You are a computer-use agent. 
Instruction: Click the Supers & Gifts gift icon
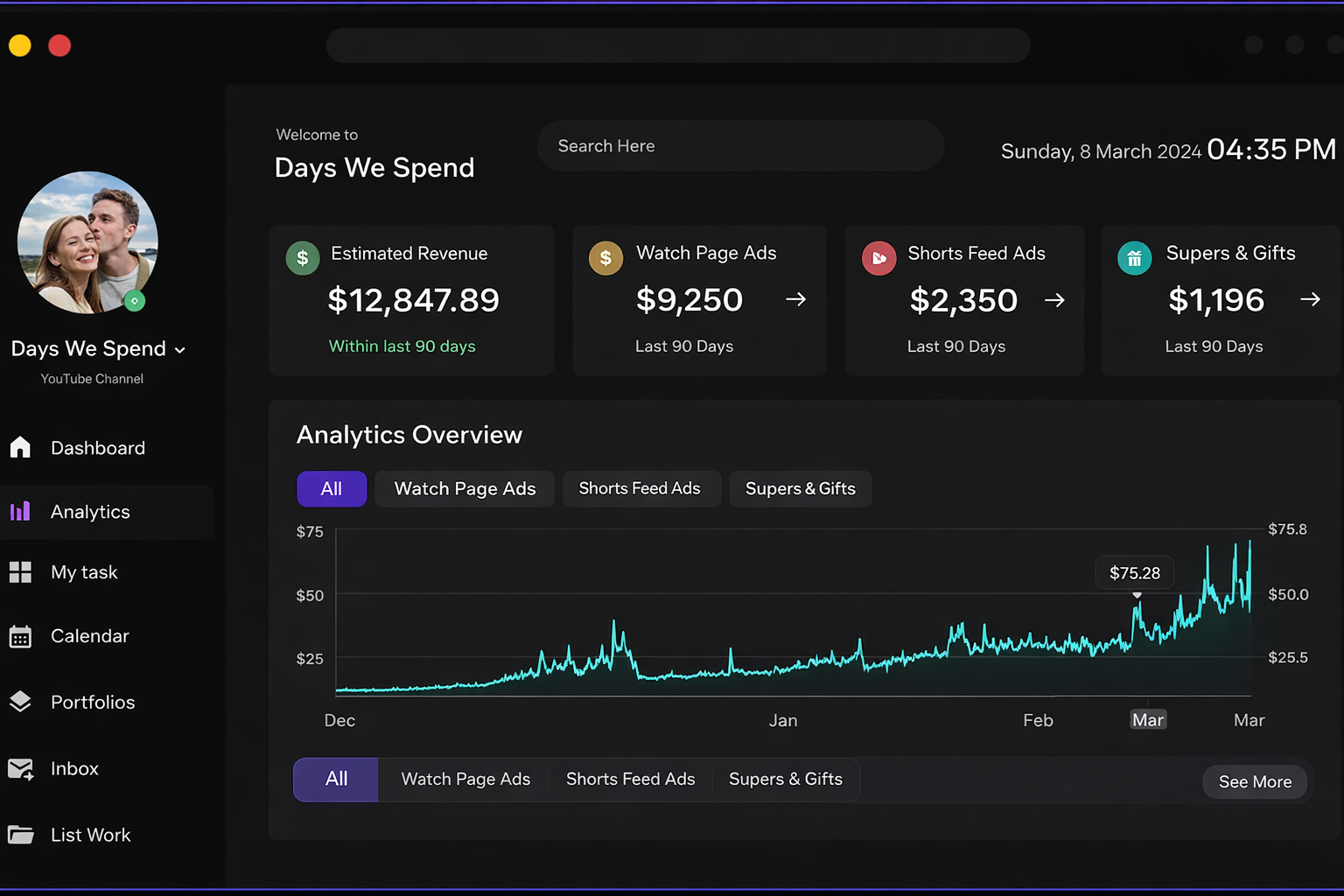coord(1134,258)
